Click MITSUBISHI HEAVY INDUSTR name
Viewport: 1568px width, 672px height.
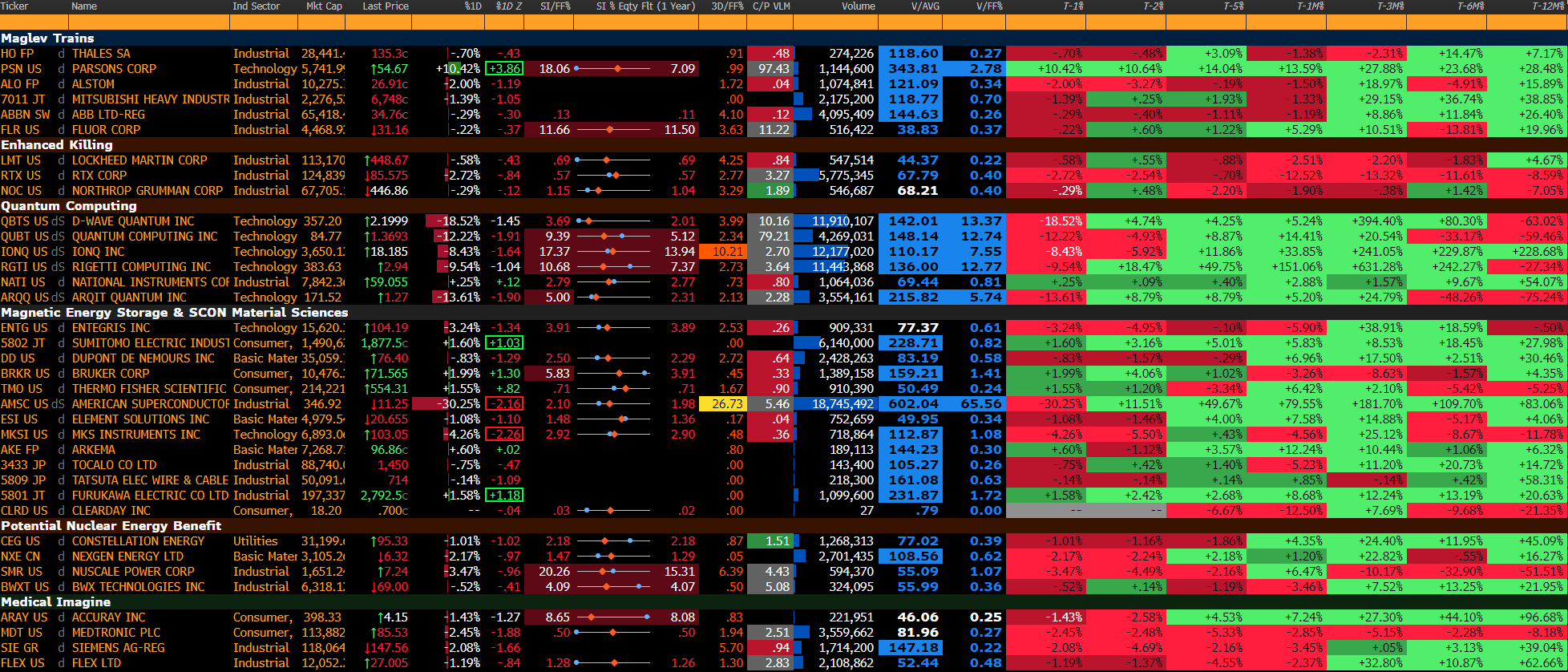(151, 99)
